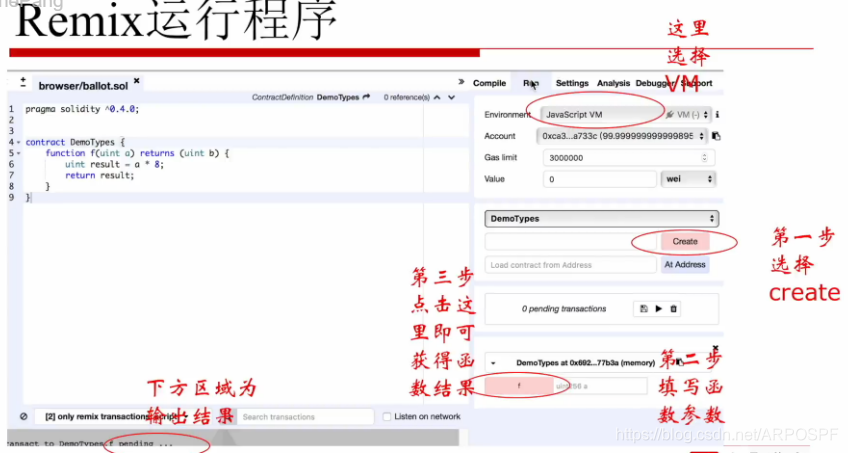848x453 pixels.
Task: Click the Create button
Action: [x=685, y=242]
